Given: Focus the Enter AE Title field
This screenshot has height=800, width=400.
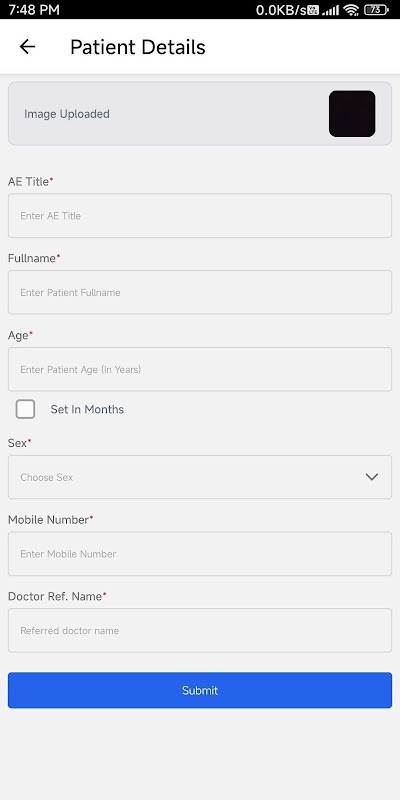Looking at the screenshot, I should [x=200, y=215].
